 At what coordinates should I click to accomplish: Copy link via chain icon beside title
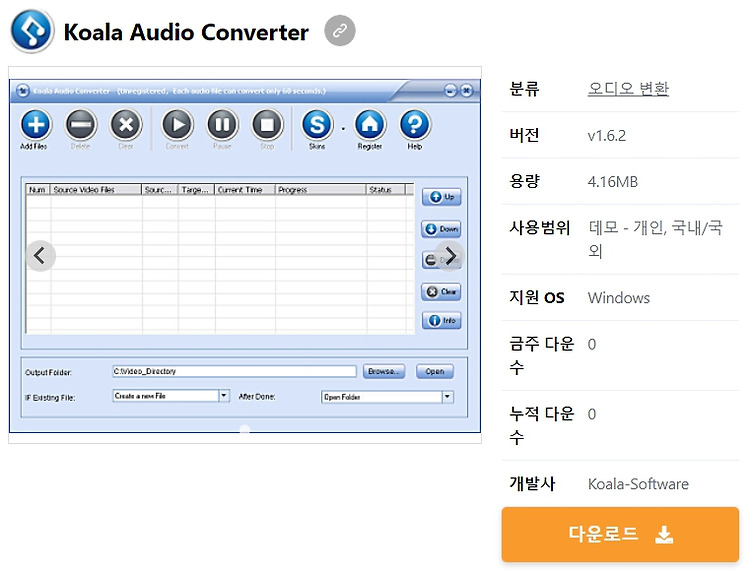tap(340, 31)
